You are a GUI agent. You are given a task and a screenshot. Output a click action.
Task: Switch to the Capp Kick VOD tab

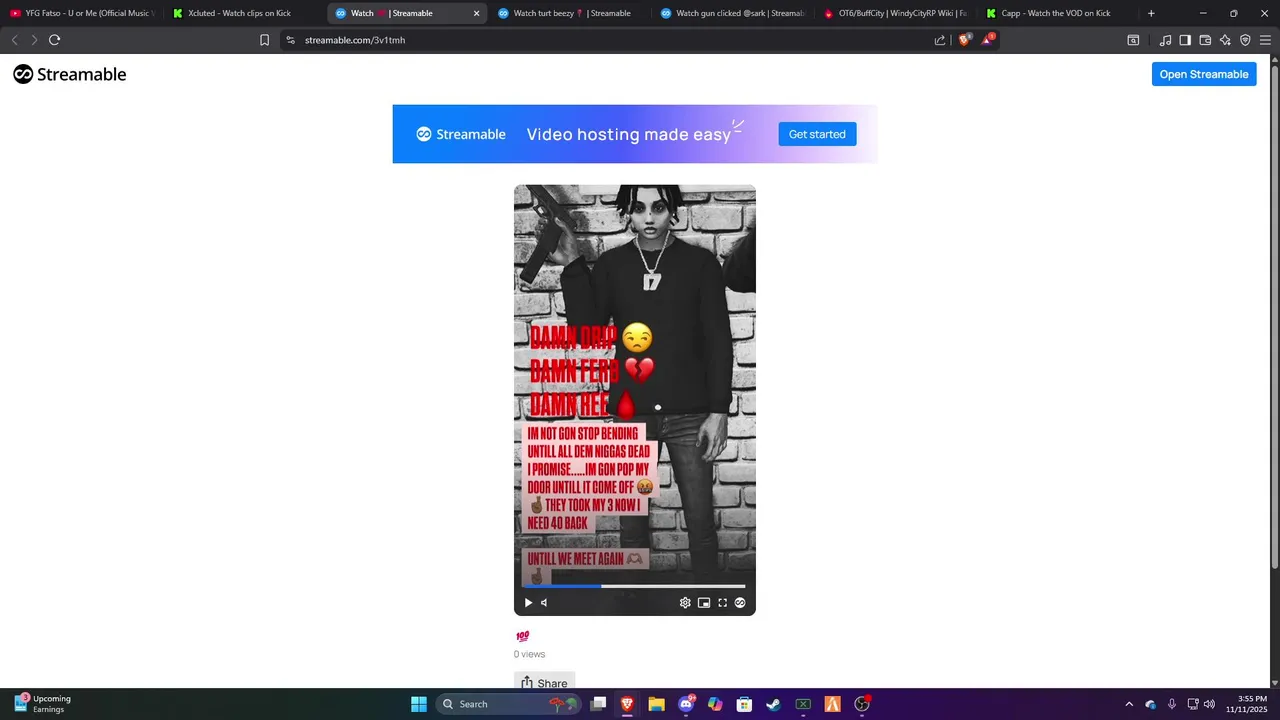point(1056,13)
